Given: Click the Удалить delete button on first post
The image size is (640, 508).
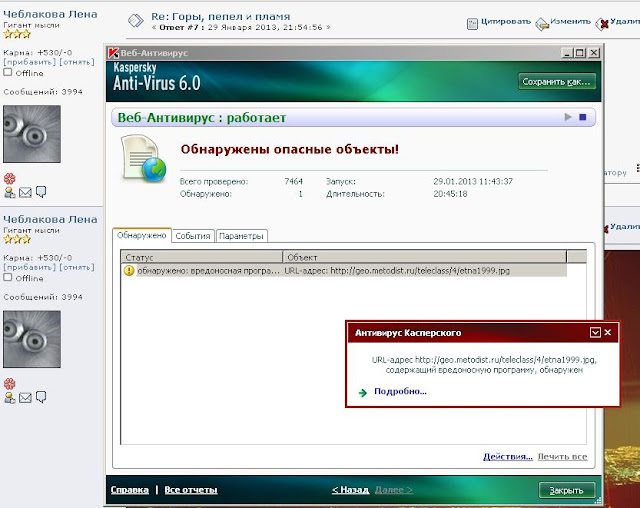Looking at the screenshot, I should coord(625,22).
